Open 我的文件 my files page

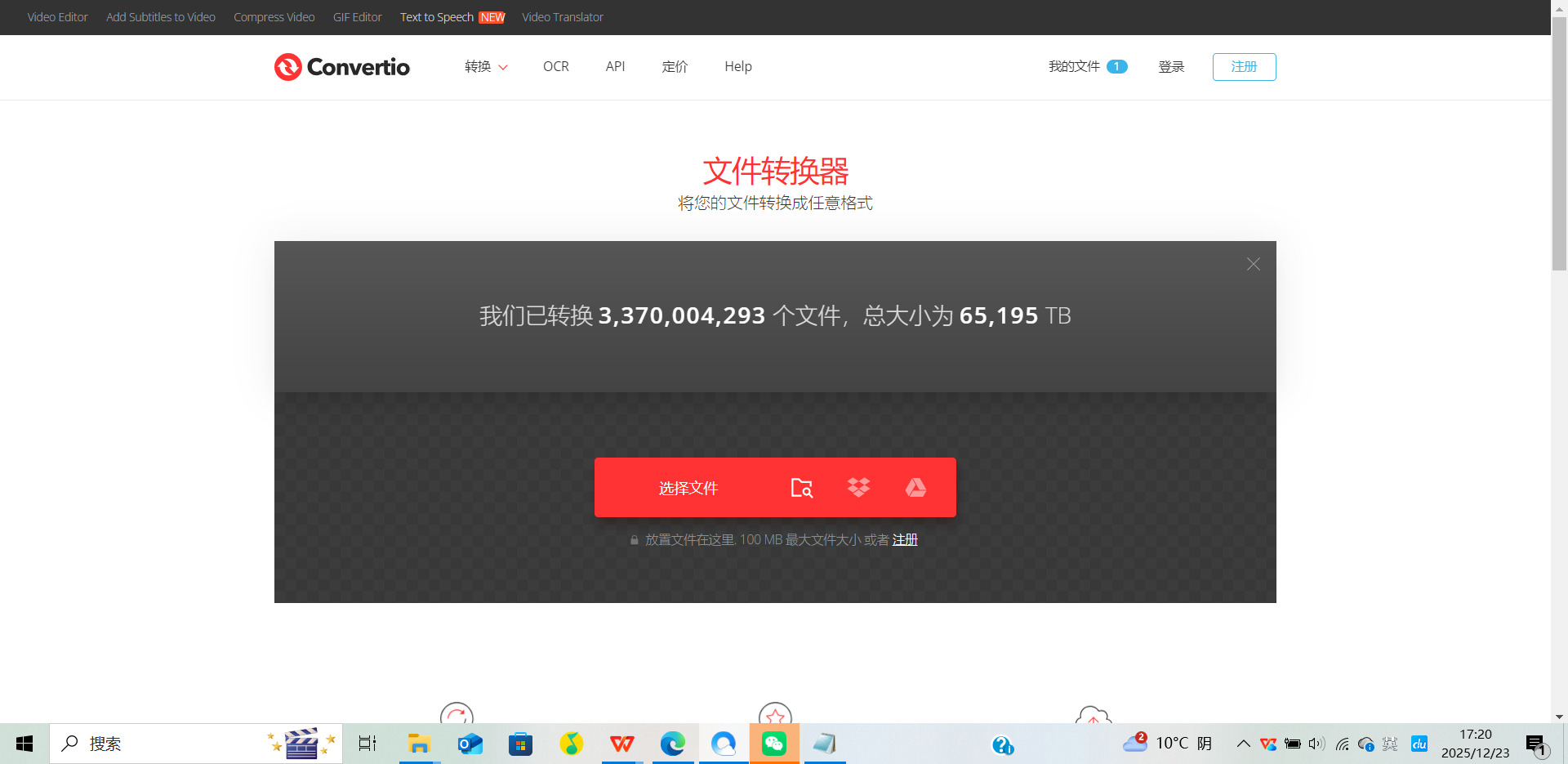(1088, 67)
